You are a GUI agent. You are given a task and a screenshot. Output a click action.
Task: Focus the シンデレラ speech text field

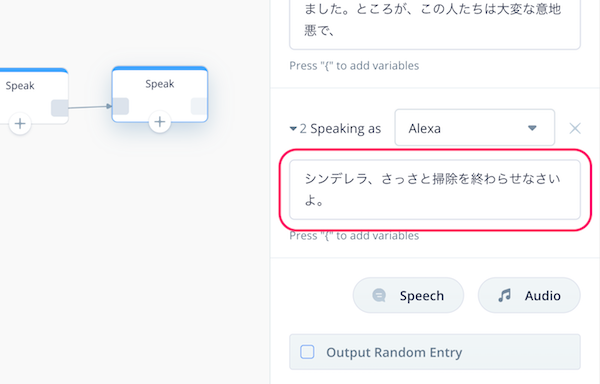pos(435,190)
